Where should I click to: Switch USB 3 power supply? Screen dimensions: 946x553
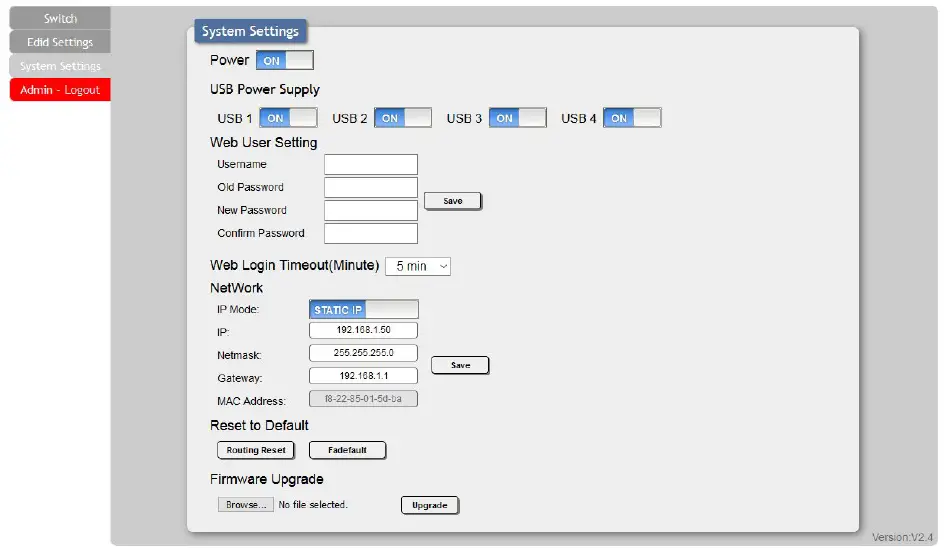518,118
